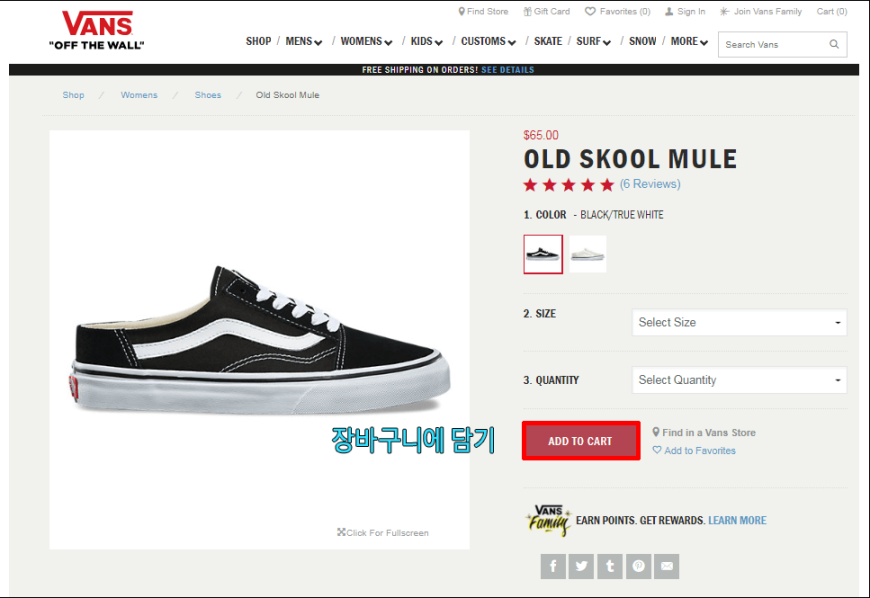Select the Black/True White color swatch

pos(543,254)
